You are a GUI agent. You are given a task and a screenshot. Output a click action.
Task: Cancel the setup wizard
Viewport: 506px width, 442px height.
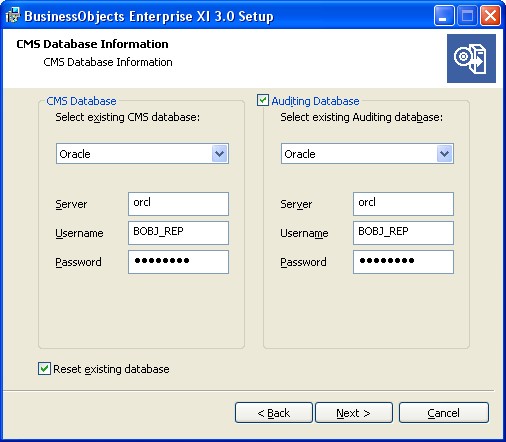tap(444, 413)
